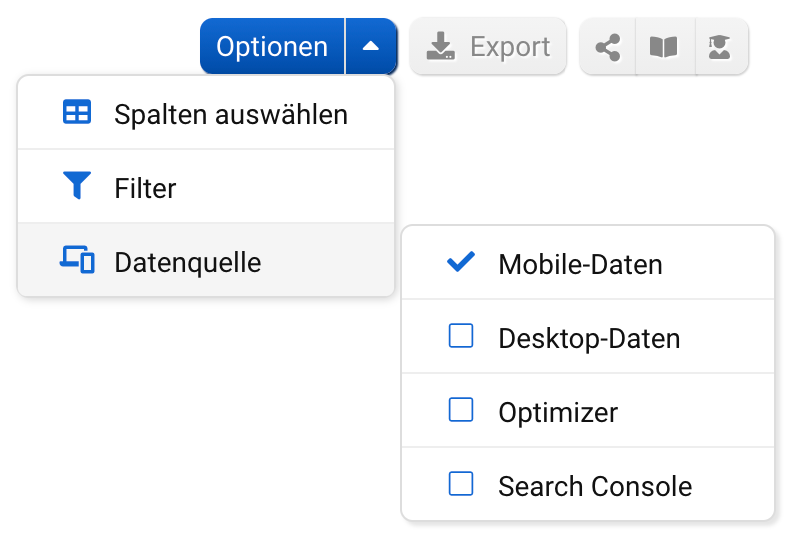Expand the Datenquelle submenu entry
The width and height of the screenshot is (796, 550).
(187, 262)
